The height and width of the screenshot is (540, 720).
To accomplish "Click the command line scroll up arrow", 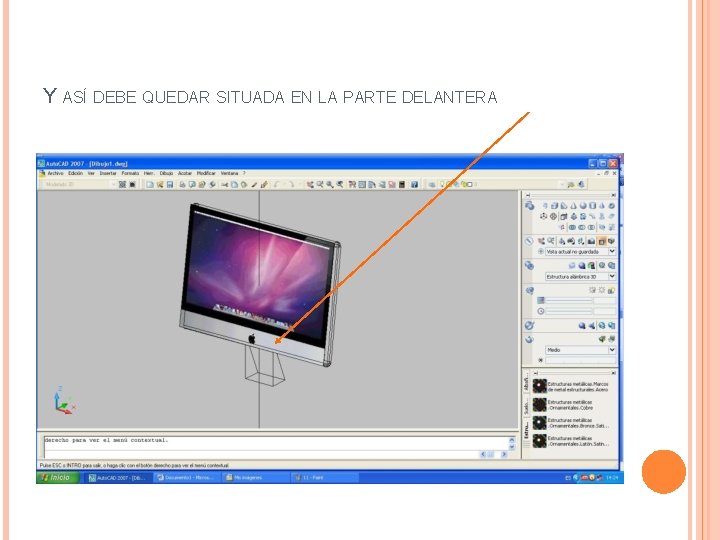I will tap(512, 440).
